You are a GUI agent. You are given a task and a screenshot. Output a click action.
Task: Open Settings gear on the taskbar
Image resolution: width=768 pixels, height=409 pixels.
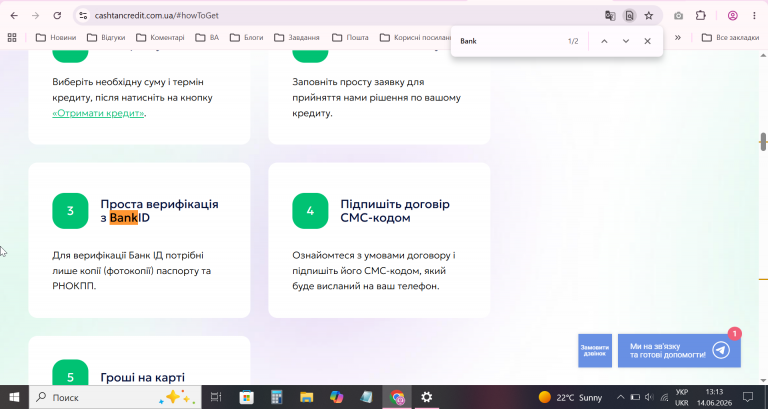(x=427, y=397)
